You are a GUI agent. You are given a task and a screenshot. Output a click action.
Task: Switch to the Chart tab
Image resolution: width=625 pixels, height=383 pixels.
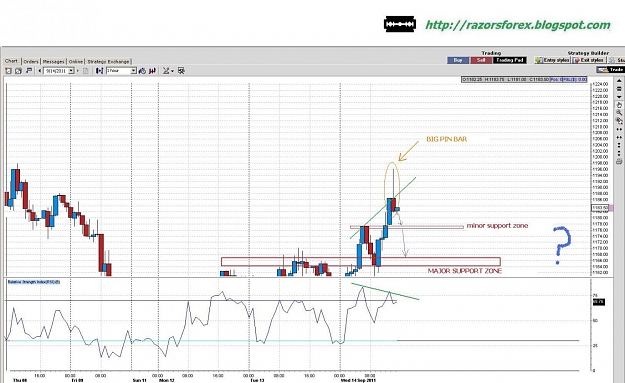tap(12, 61)
